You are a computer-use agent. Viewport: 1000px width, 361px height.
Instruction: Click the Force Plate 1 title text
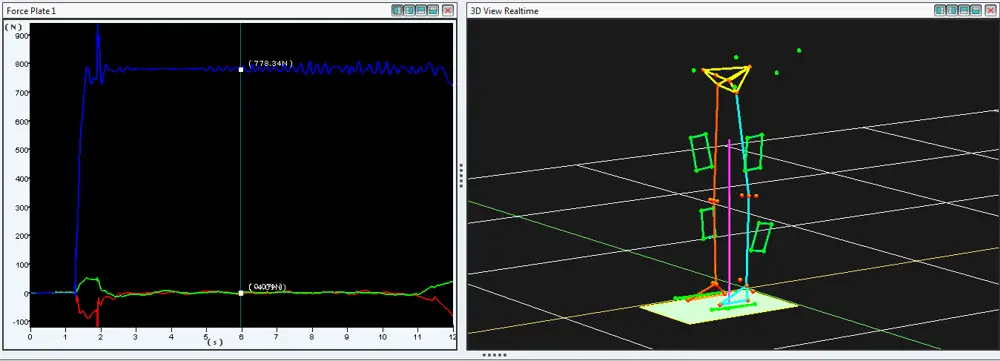click(31, 11)
